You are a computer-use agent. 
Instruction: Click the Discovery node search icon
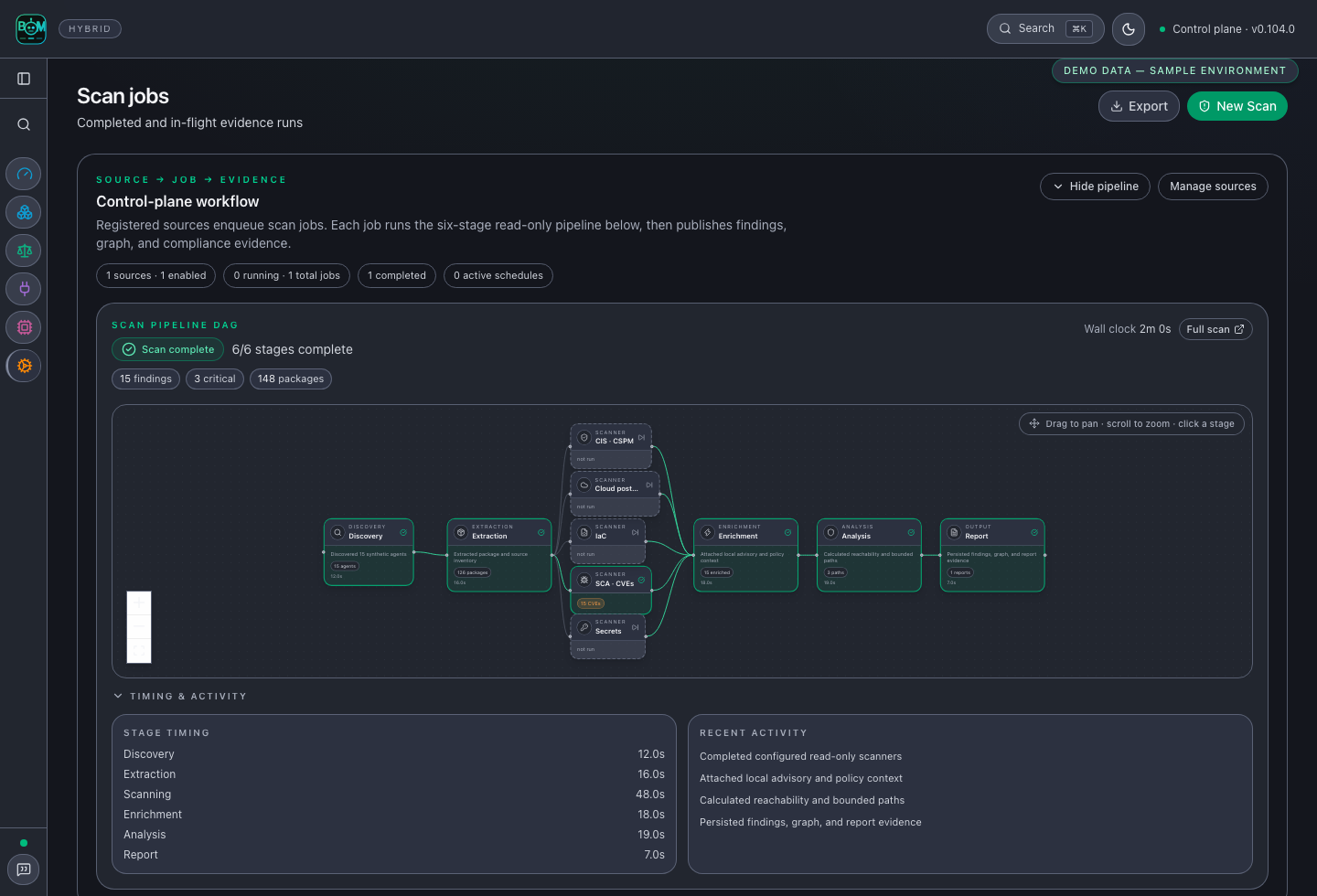point(337,532)
